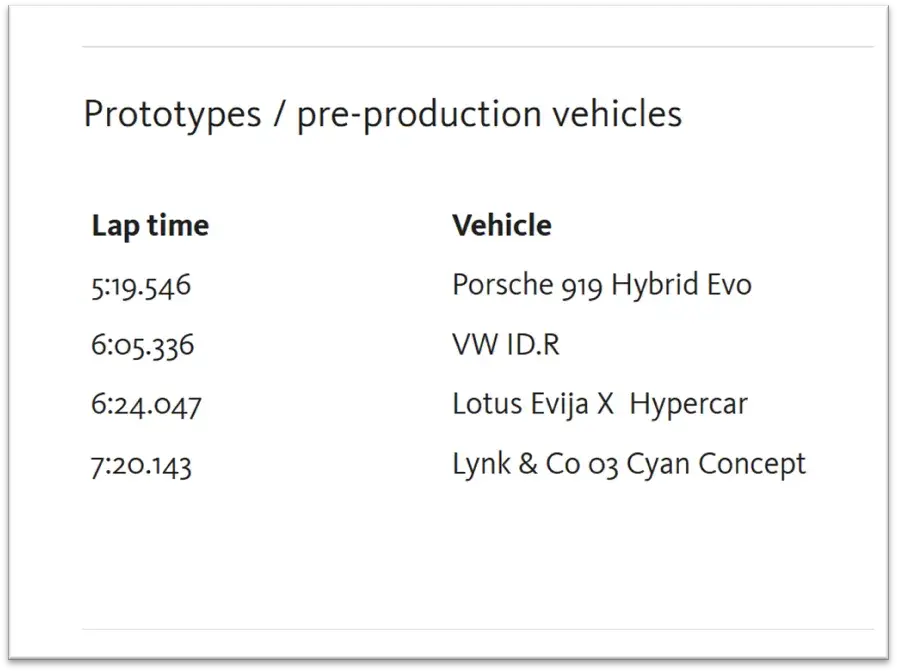899x672 pixels.
Task: Click the word Cyan in Lynk row
Action: coord(658,465)
